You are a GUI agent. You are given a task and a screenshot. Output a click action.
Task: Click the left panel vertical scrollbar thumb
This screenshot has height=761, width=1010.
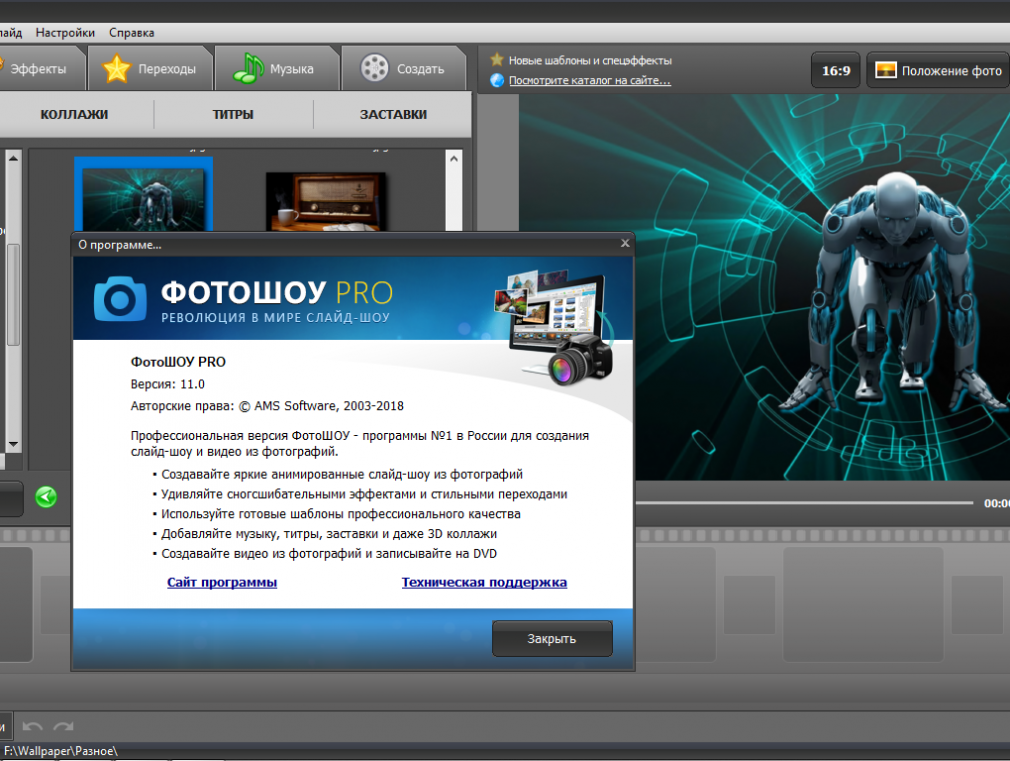point(14,294)
